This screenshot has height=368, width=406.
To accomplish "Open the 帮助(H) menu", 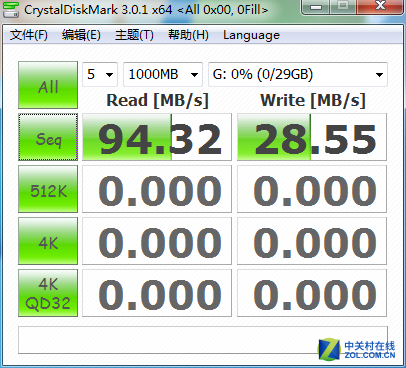I will pos(188,35).
